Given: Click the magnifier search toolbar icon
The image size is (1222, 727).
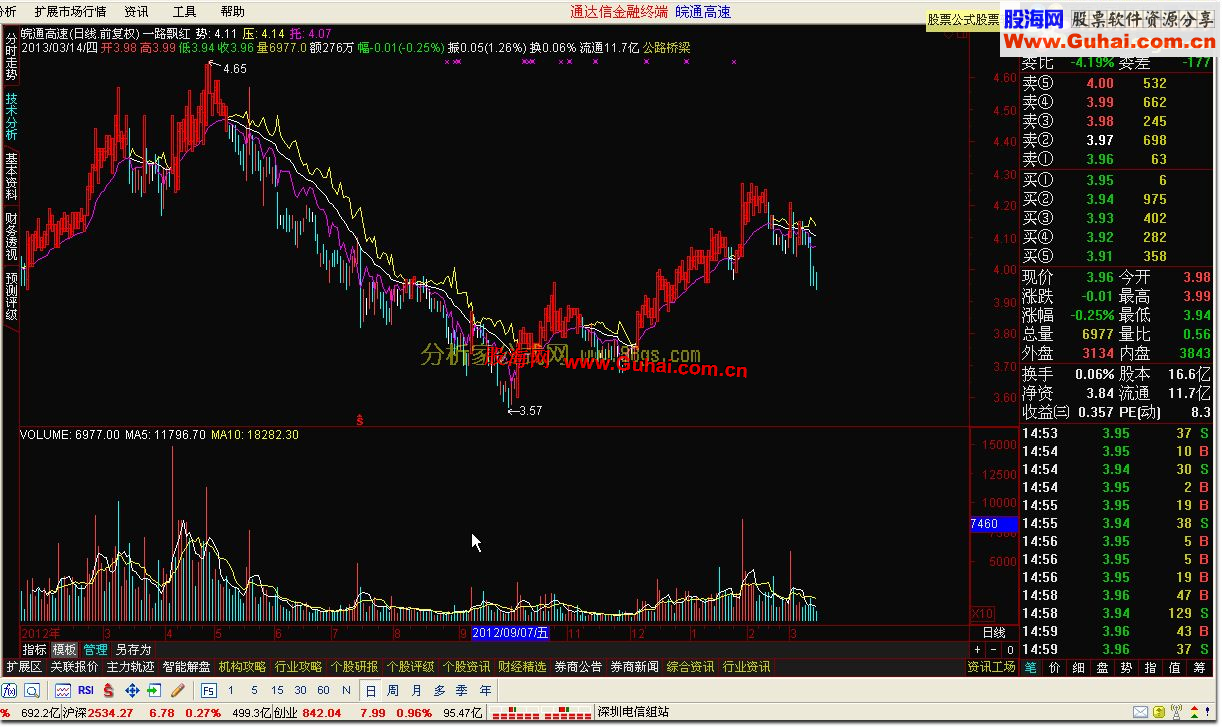Looking at the screenshot, I should (32, 690).
